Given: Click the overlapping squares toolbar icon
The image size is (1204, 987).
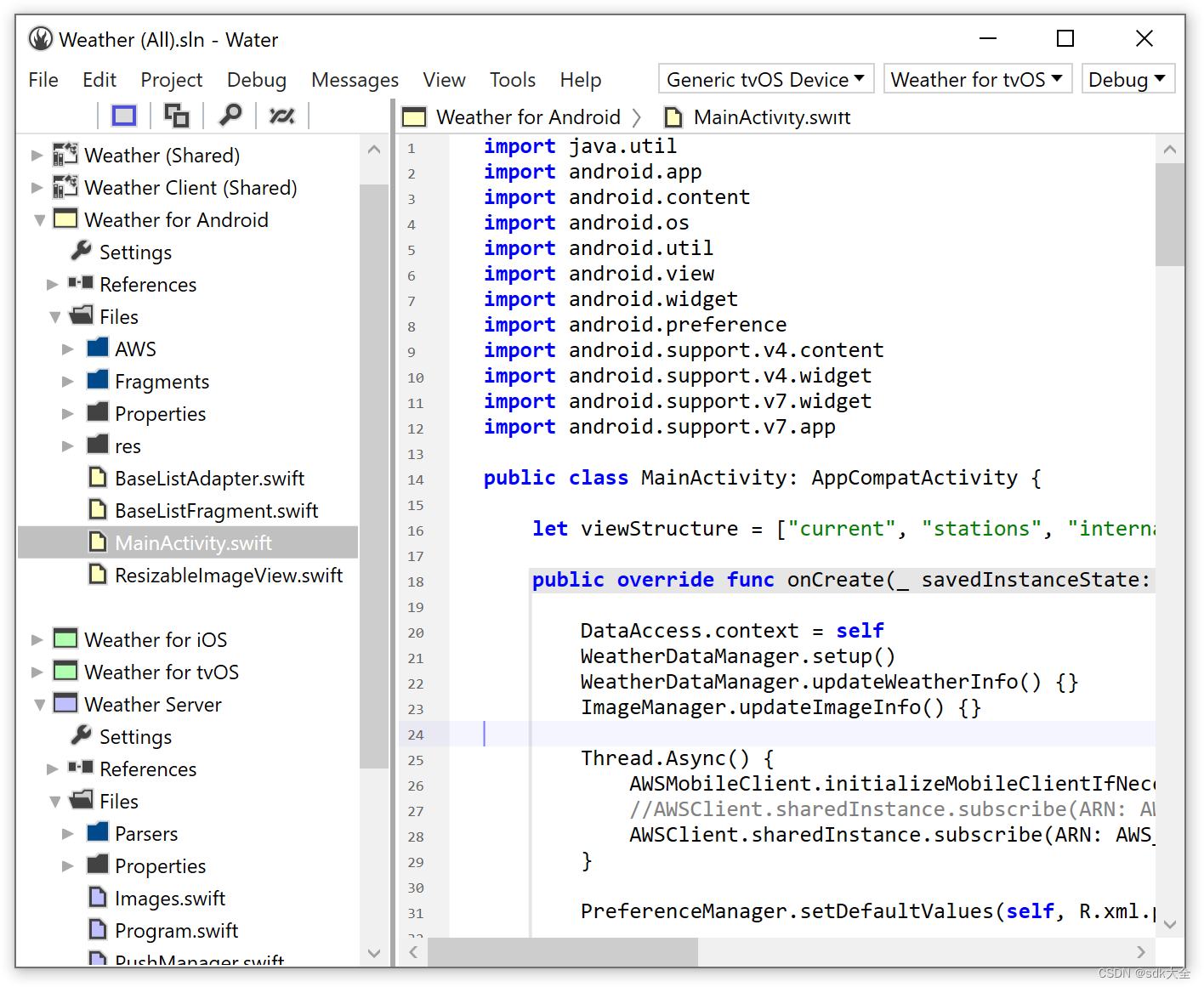Looking at the screenshot, I should point(176,115).
